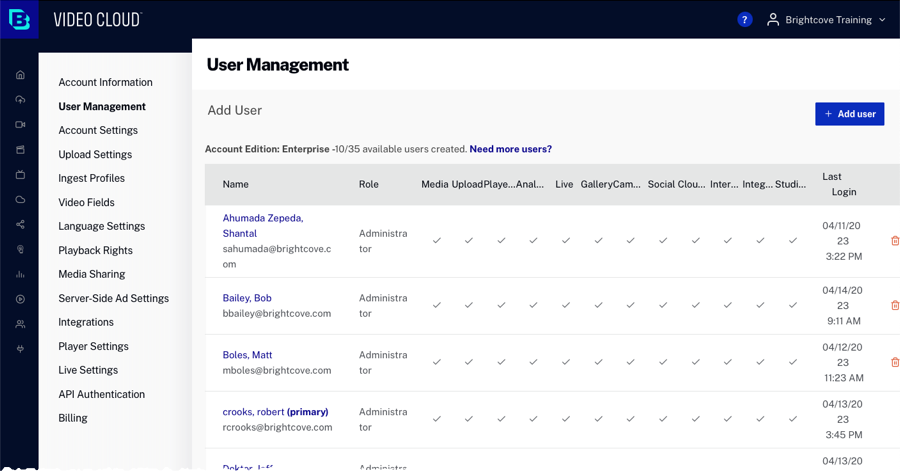This screenshot has height=471, width=900.
Task: Click the Social share icon in sidebar
Action: (20, 225)
